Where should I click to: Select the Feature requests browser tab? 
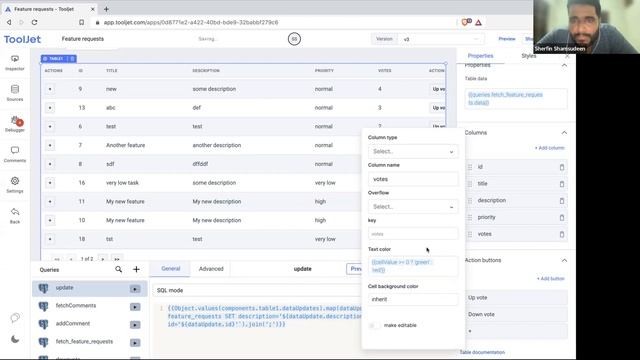pyautogui.click(x=48, y=9)
